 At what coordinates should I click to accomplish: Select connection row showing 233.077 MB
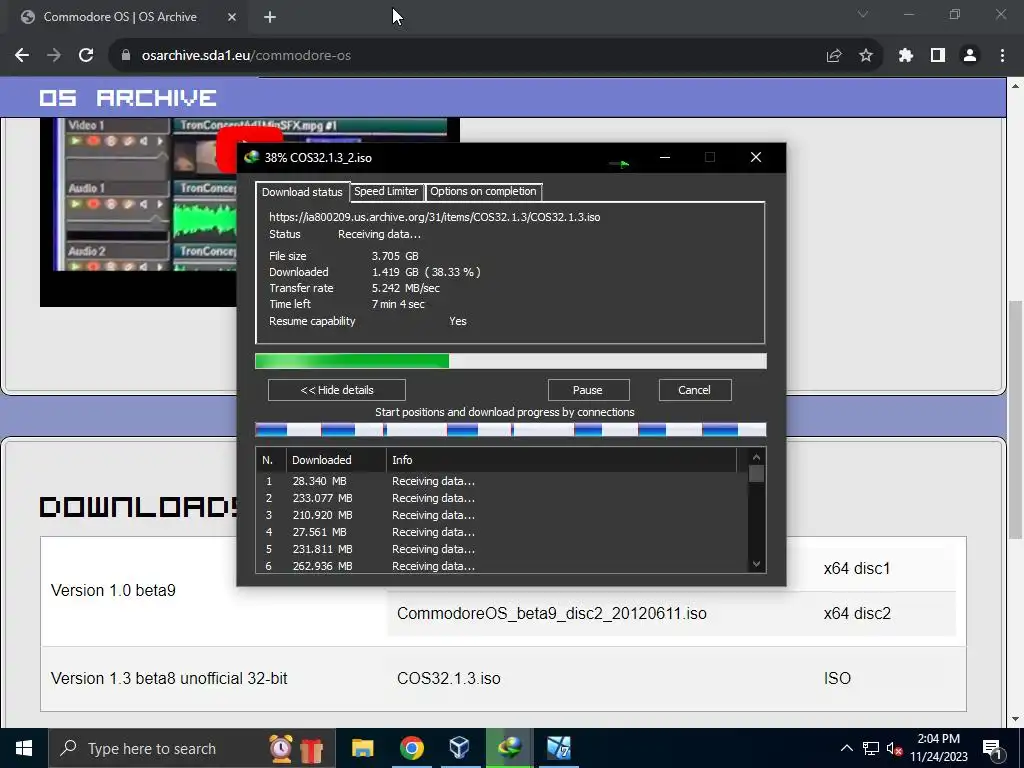pyautogui.click(x=502, y=498)
